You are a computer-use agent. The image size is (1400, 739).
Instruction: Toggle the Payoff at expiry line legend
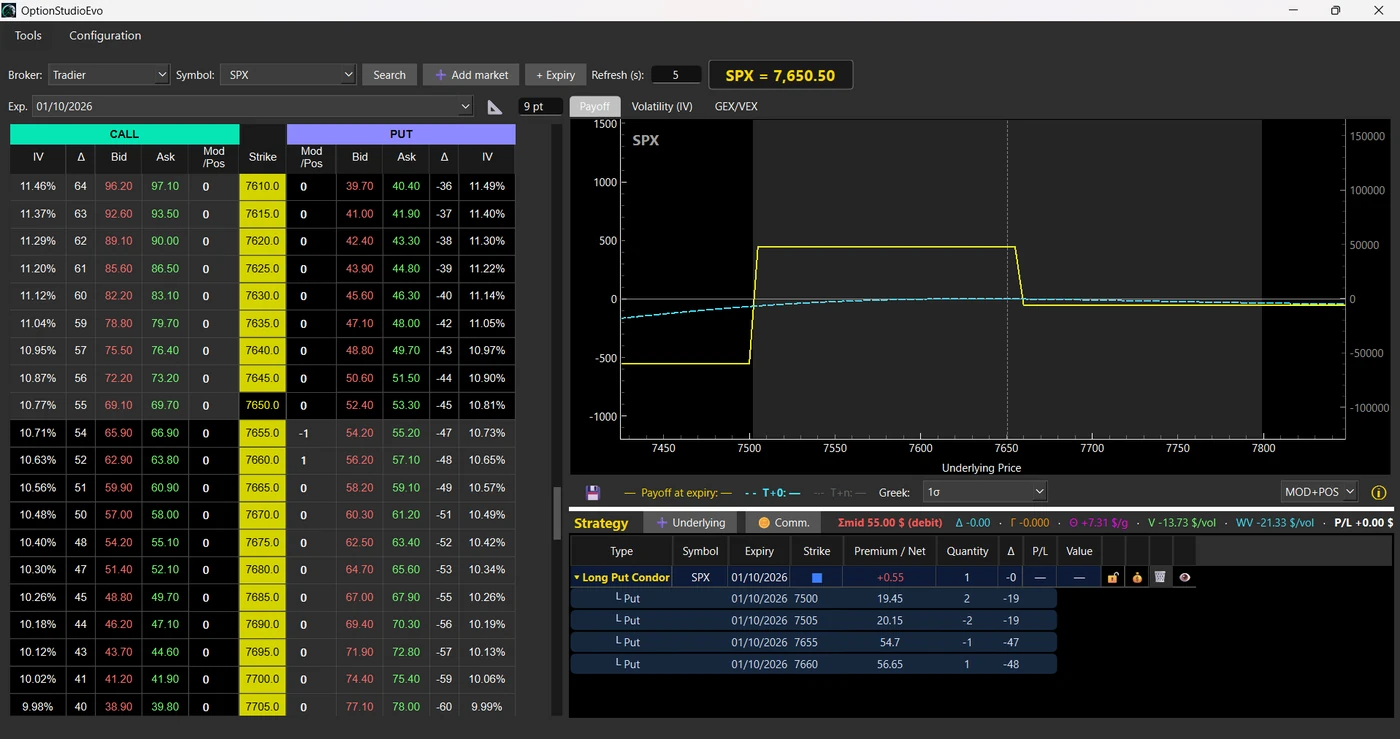click(x=678, y=492)
